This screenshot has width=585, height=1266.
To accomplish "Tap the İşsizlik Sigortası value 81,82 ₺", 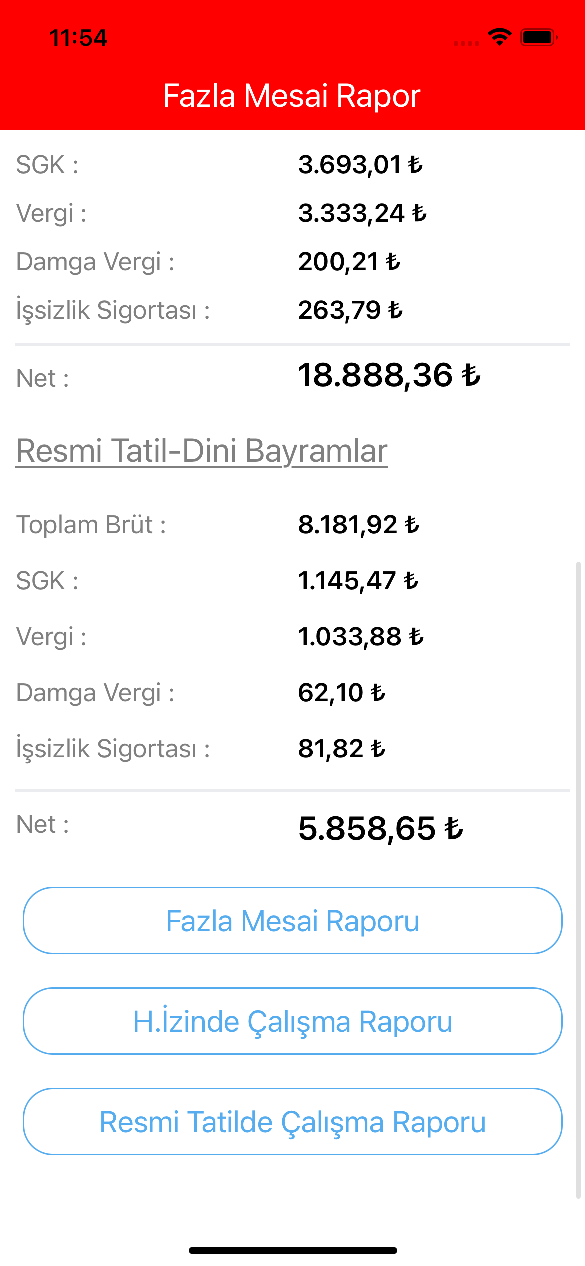I will point(342,748).
